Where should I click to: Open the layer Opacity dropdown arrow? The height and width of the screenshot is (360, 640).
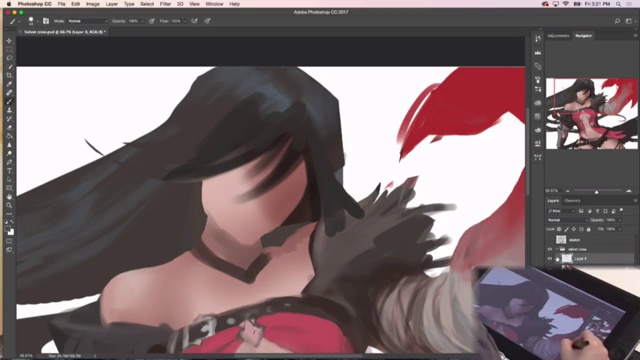point(620,220)
